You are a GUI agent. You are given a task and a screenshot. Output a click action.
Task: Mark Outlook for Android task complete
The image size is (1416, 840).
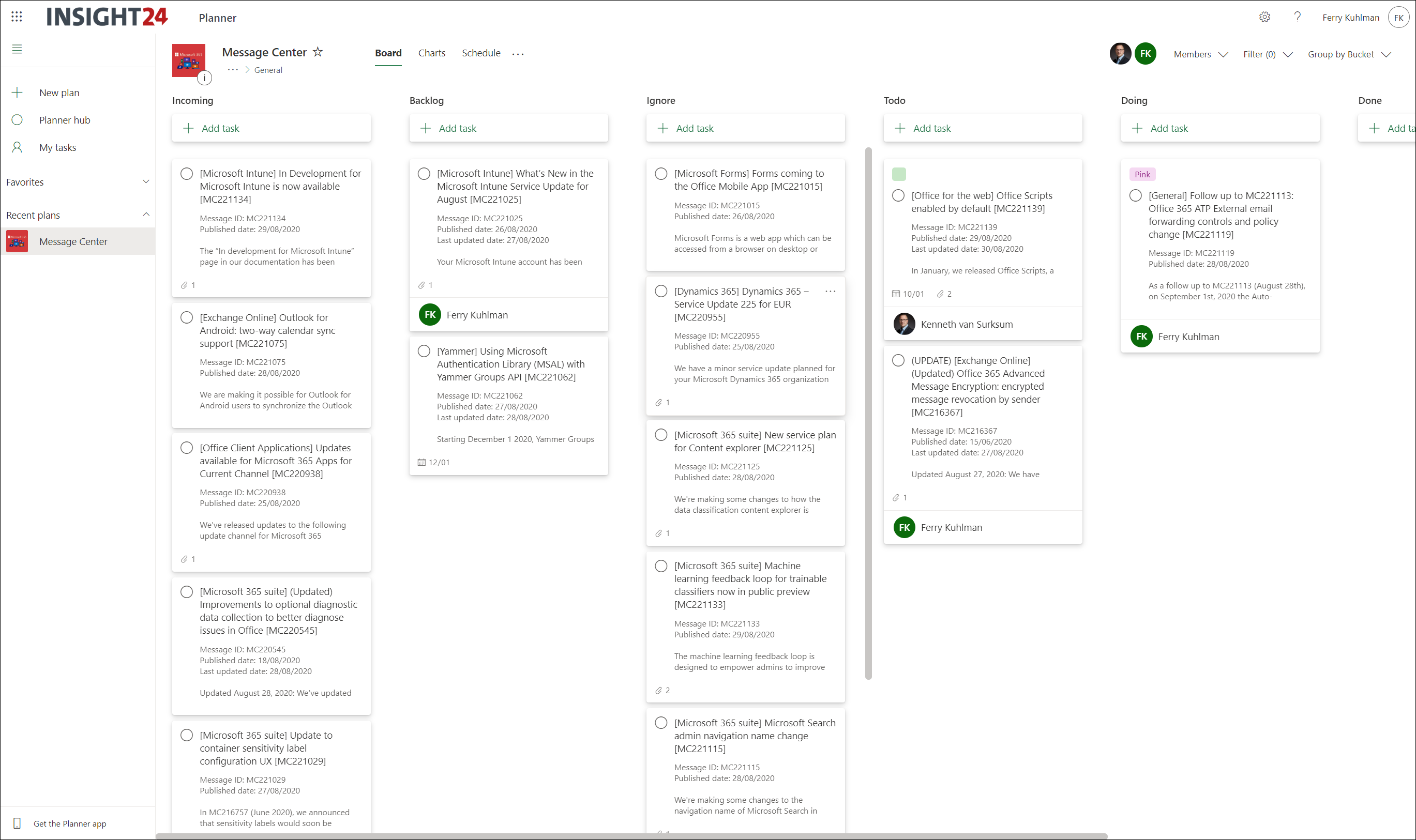click(186, 317)
